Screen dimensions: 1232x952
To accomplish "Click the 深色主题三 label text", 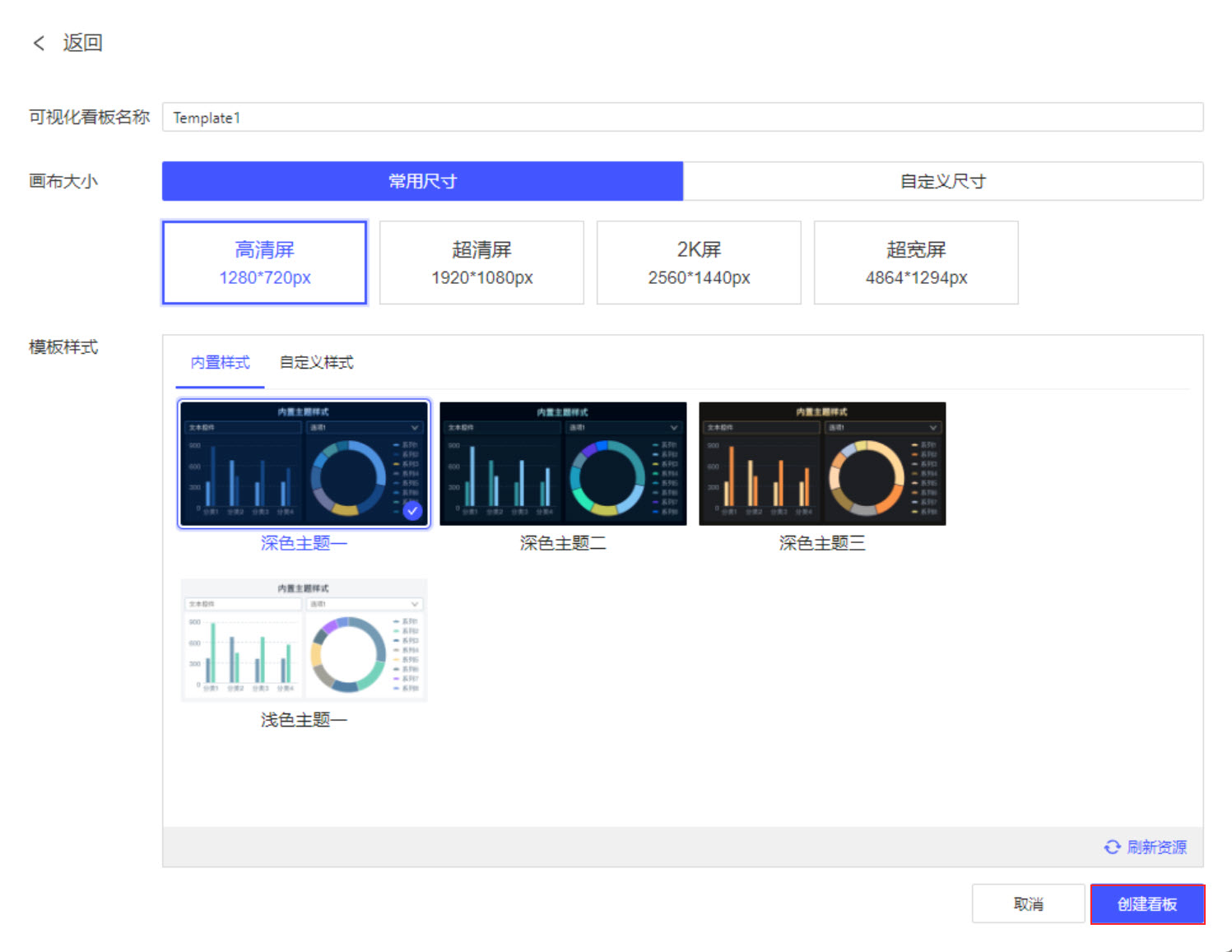I will coord(822,543).
